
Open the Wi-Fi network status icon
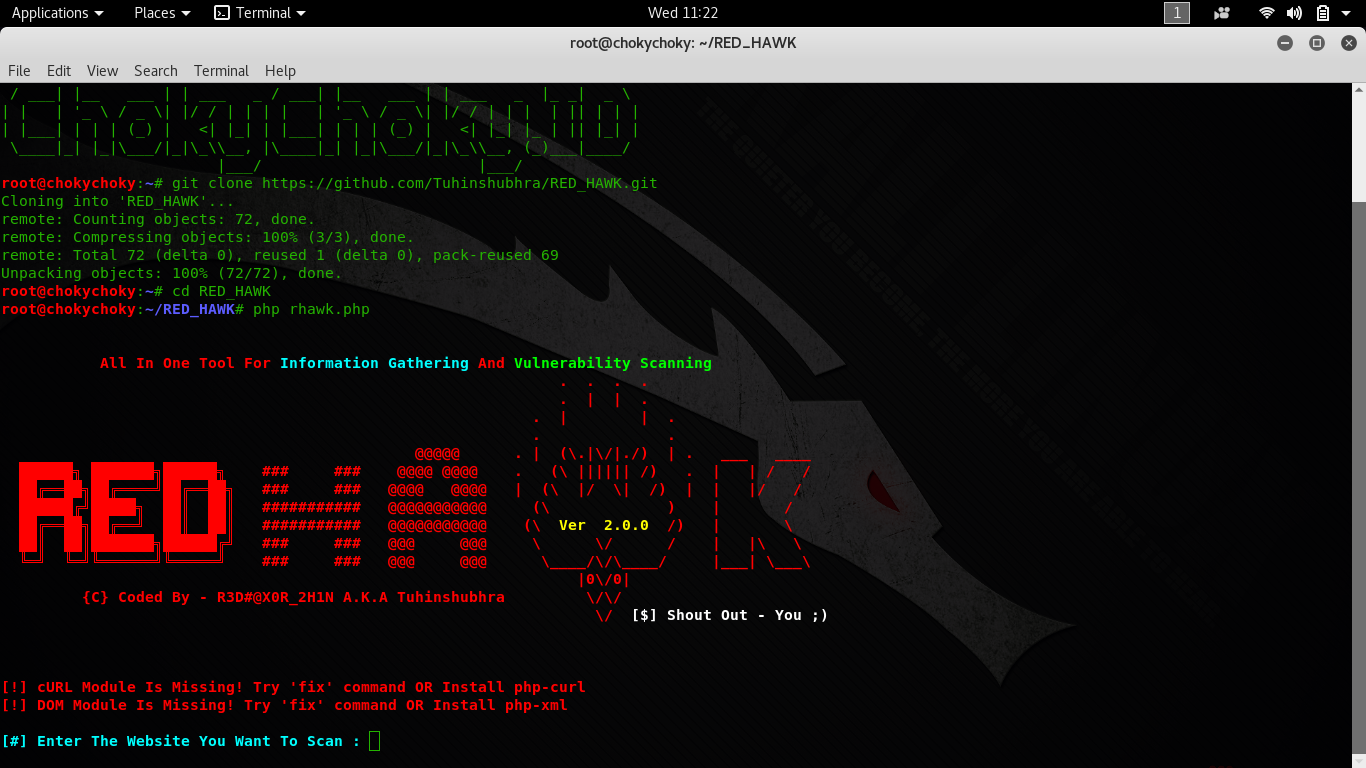(x=1267, y=13)
